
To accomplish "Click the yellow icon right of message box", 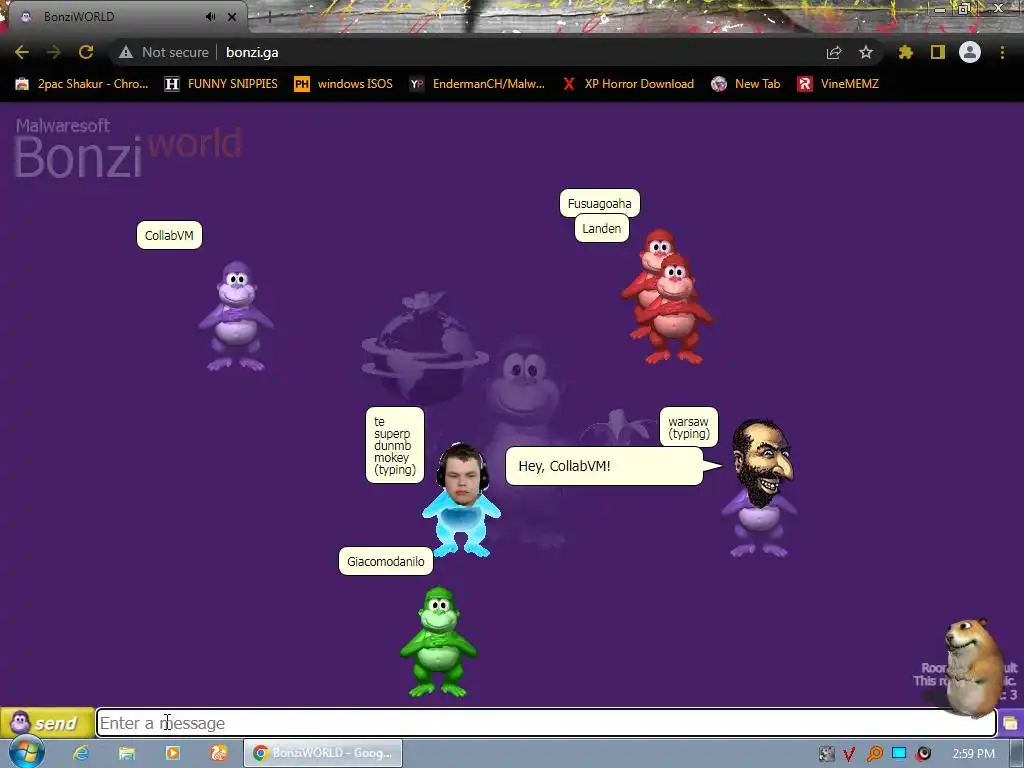I will [1010, 723].
